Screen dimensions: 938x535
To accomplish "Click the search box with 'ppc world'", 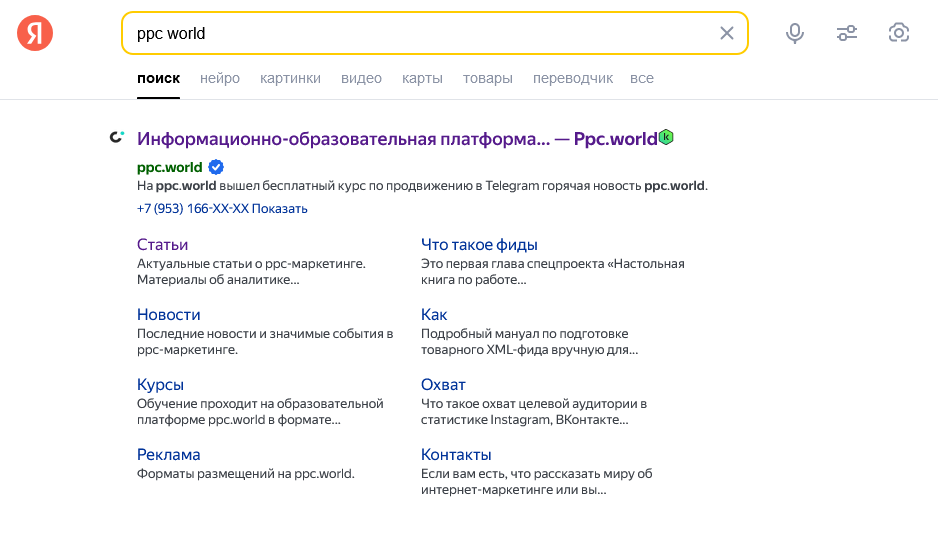I will tap(420, 33).
